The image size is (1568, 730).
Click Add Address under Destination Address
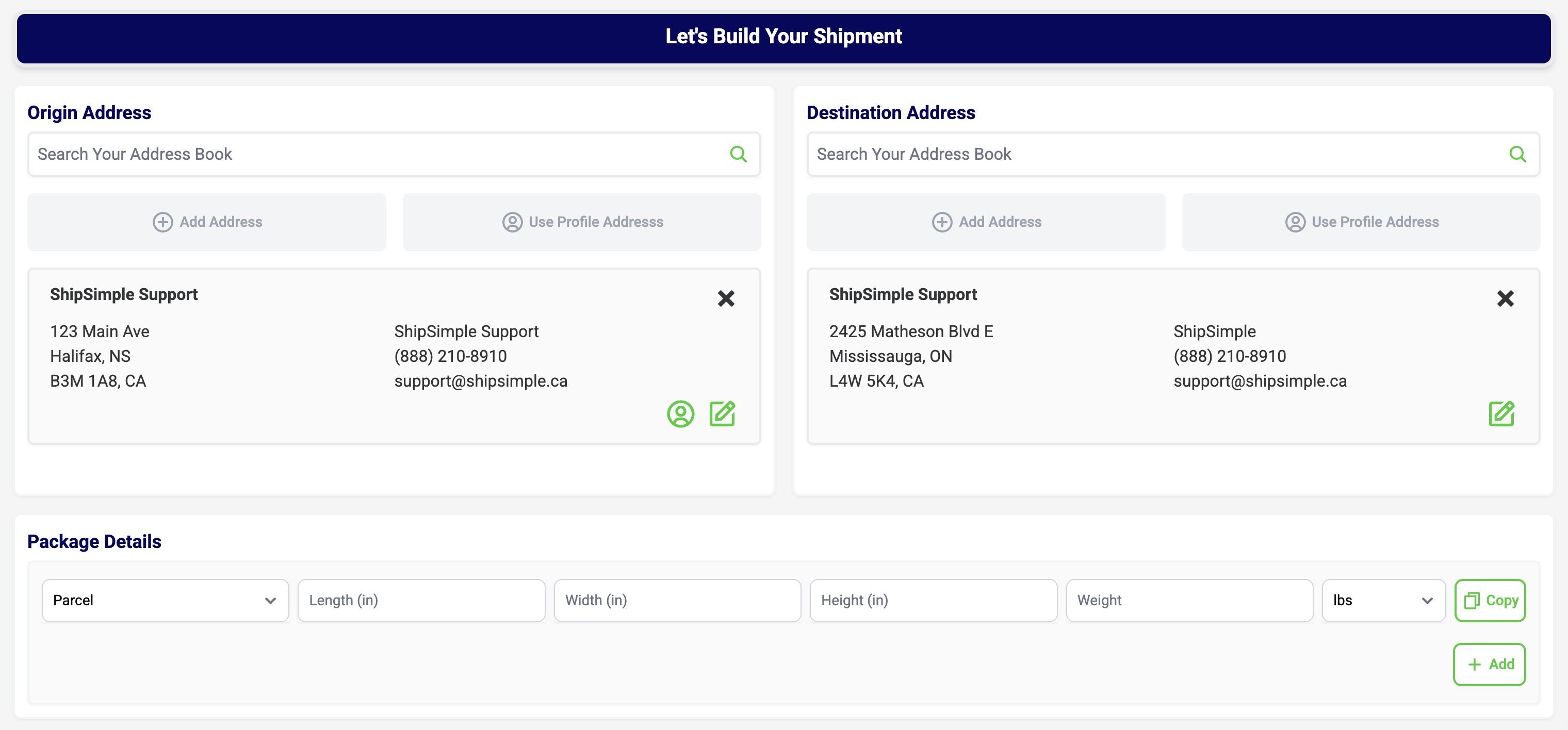[x=986, y=222]
